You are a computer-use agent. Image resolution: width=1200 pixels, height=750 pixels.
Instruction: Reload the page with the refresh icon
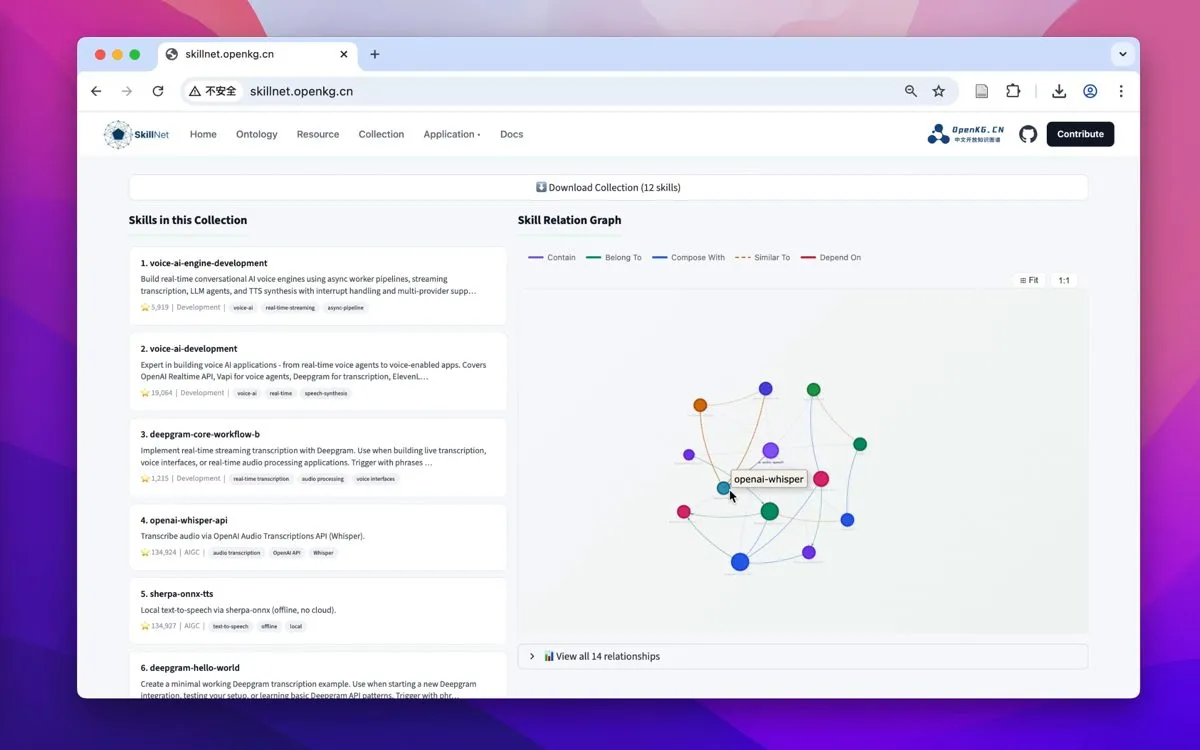point(158,91)
